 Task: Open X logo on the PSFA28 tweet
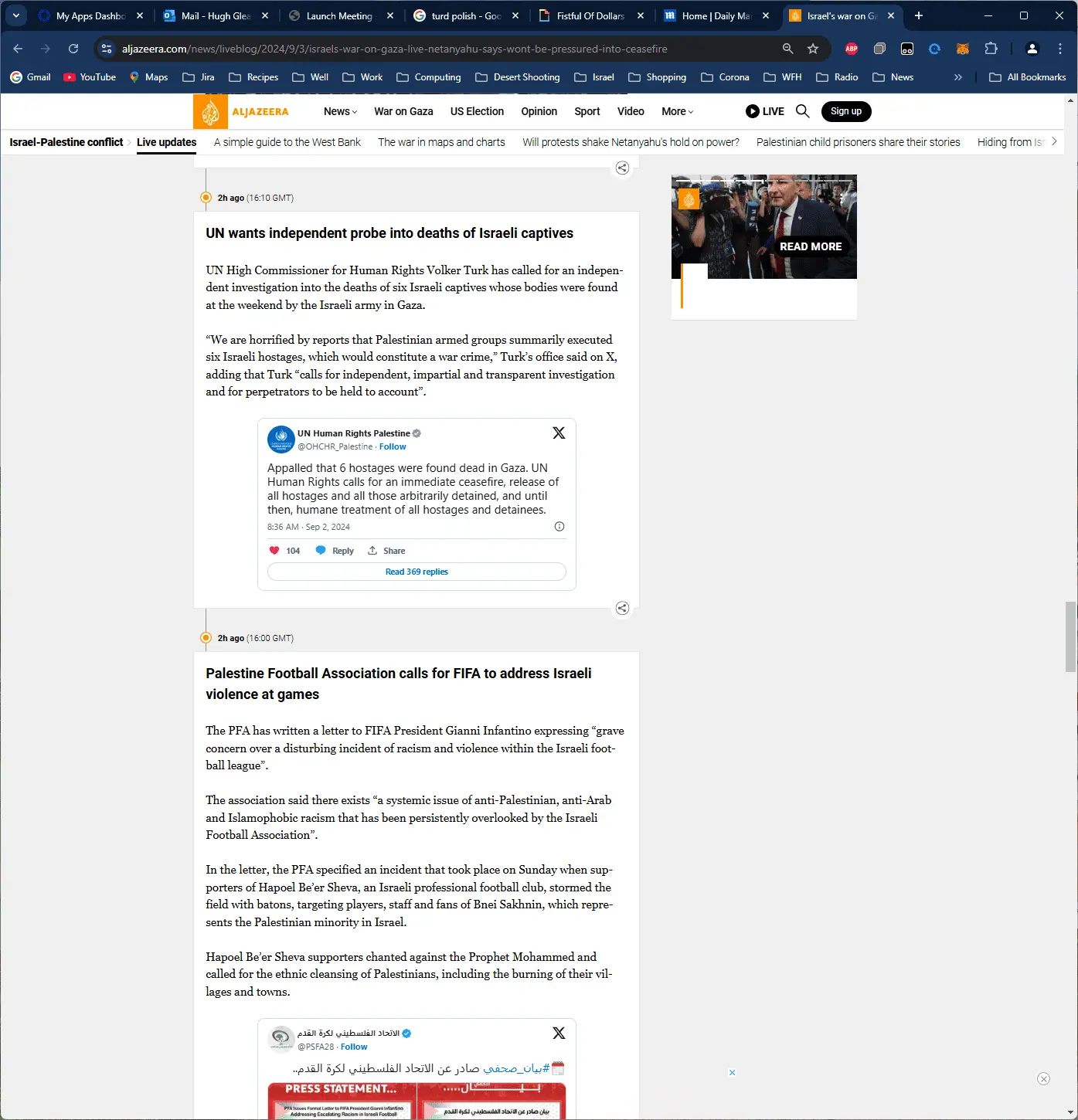(559, 1033)
